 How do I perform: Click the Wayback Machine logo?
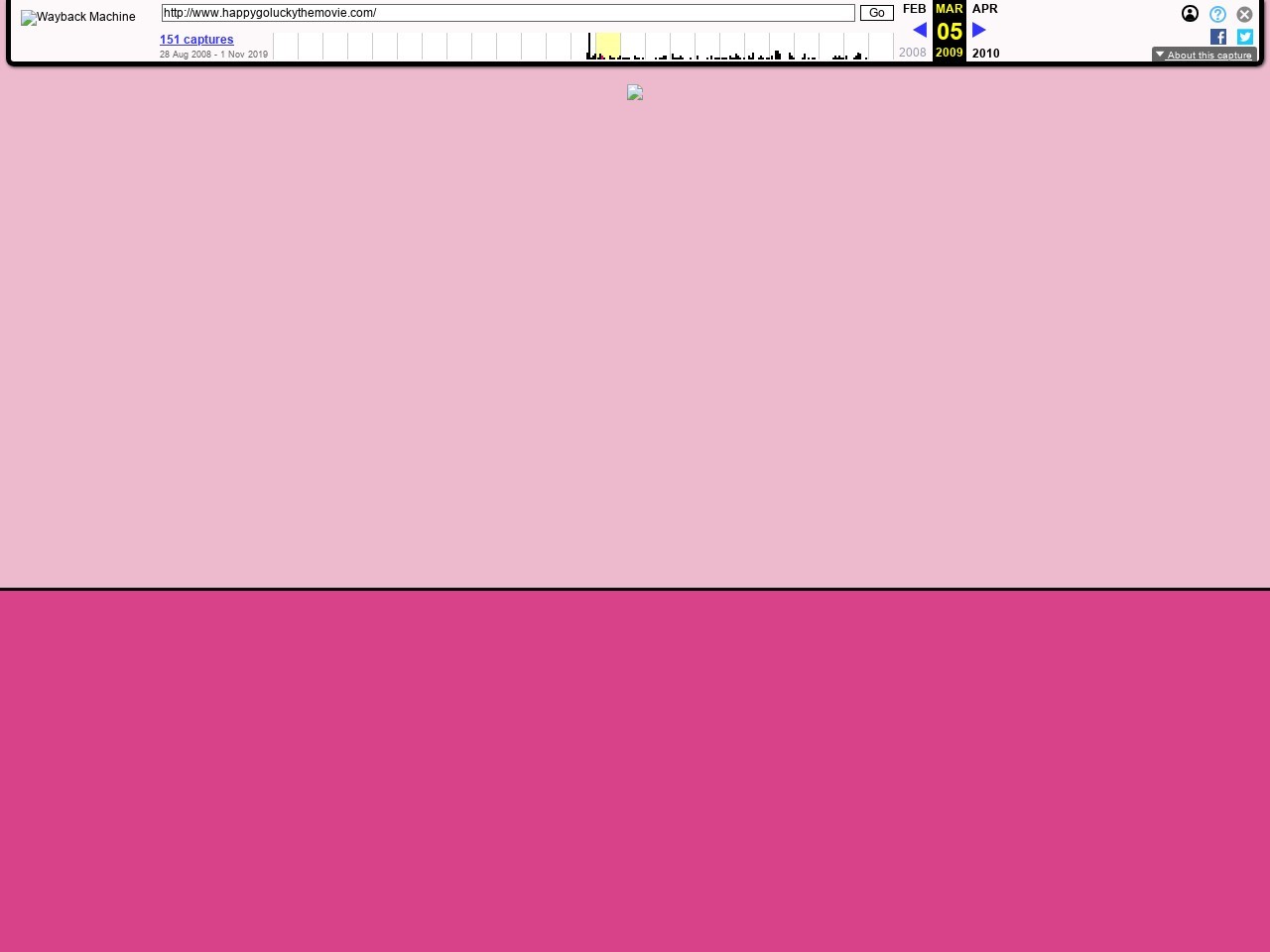[x=77, y=17]
